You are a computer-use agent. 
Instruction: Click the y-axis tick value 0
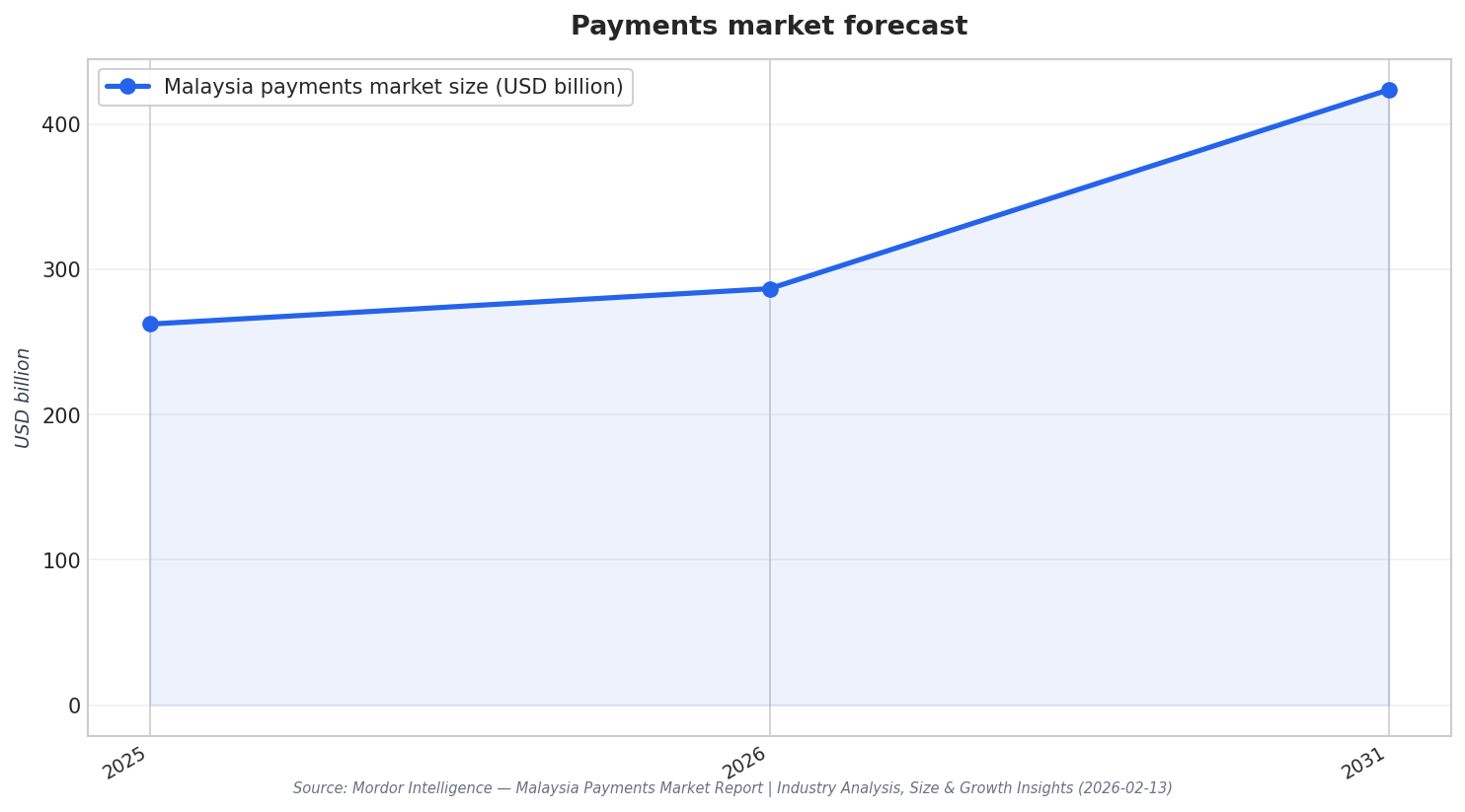point(74,706)
